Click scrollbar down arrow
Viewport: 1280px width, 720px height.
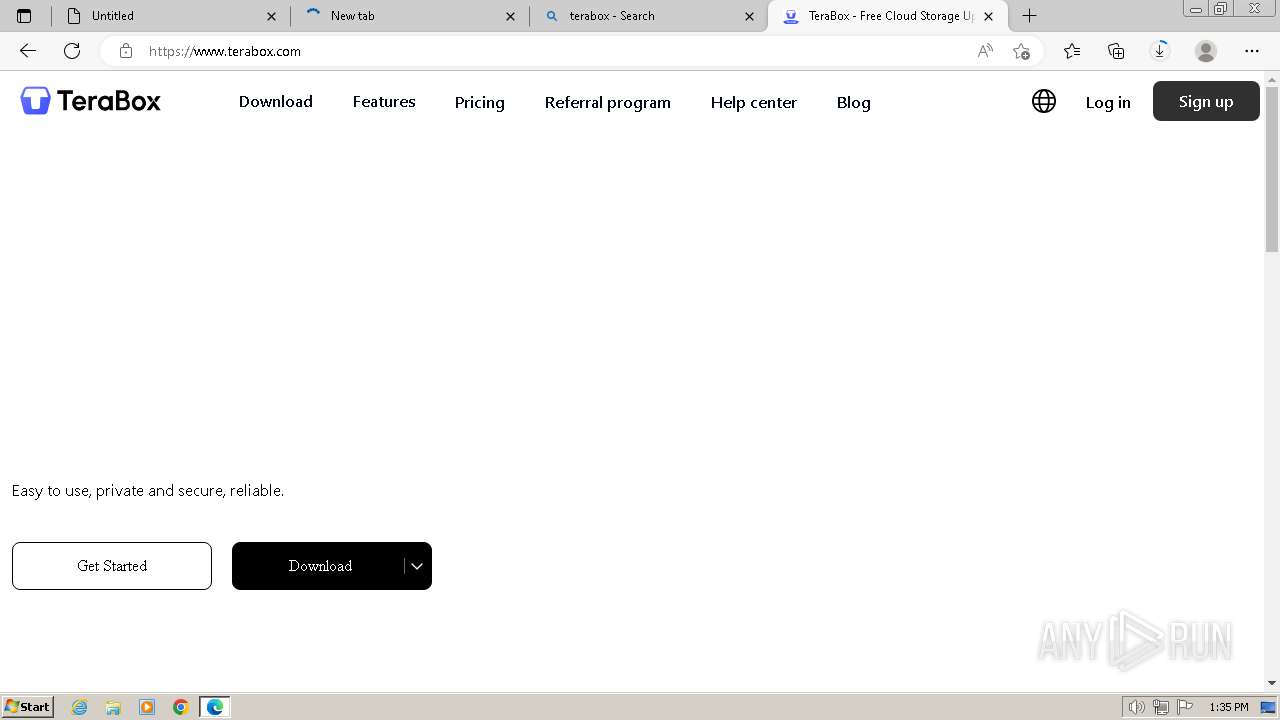pyautogui.click(x=1272, y=683)
